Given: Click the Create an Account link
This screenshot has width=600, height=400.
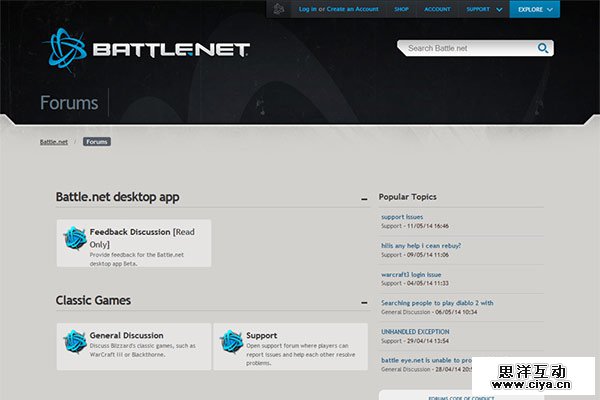Looking at the screenshot, I should [353, 9].
